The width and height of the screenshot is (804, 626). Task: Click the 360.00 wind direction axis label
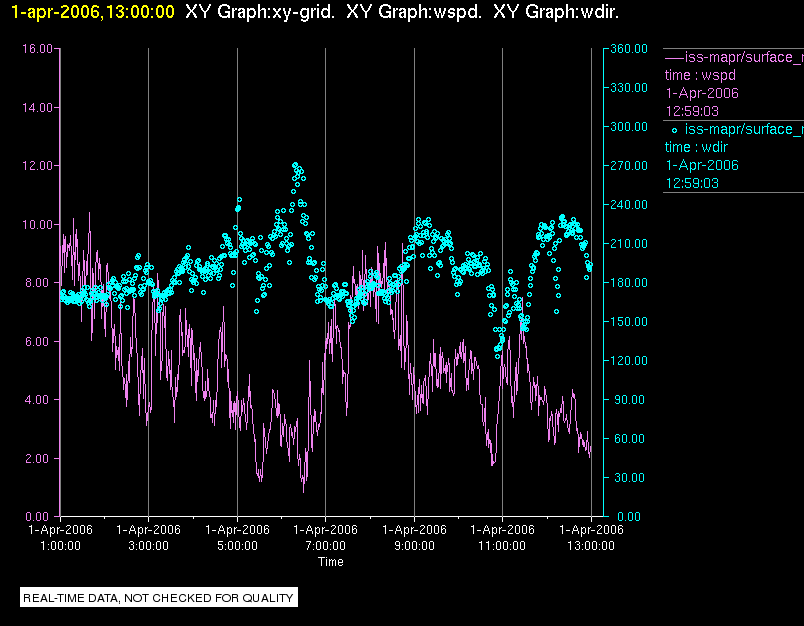coord(629,49)
